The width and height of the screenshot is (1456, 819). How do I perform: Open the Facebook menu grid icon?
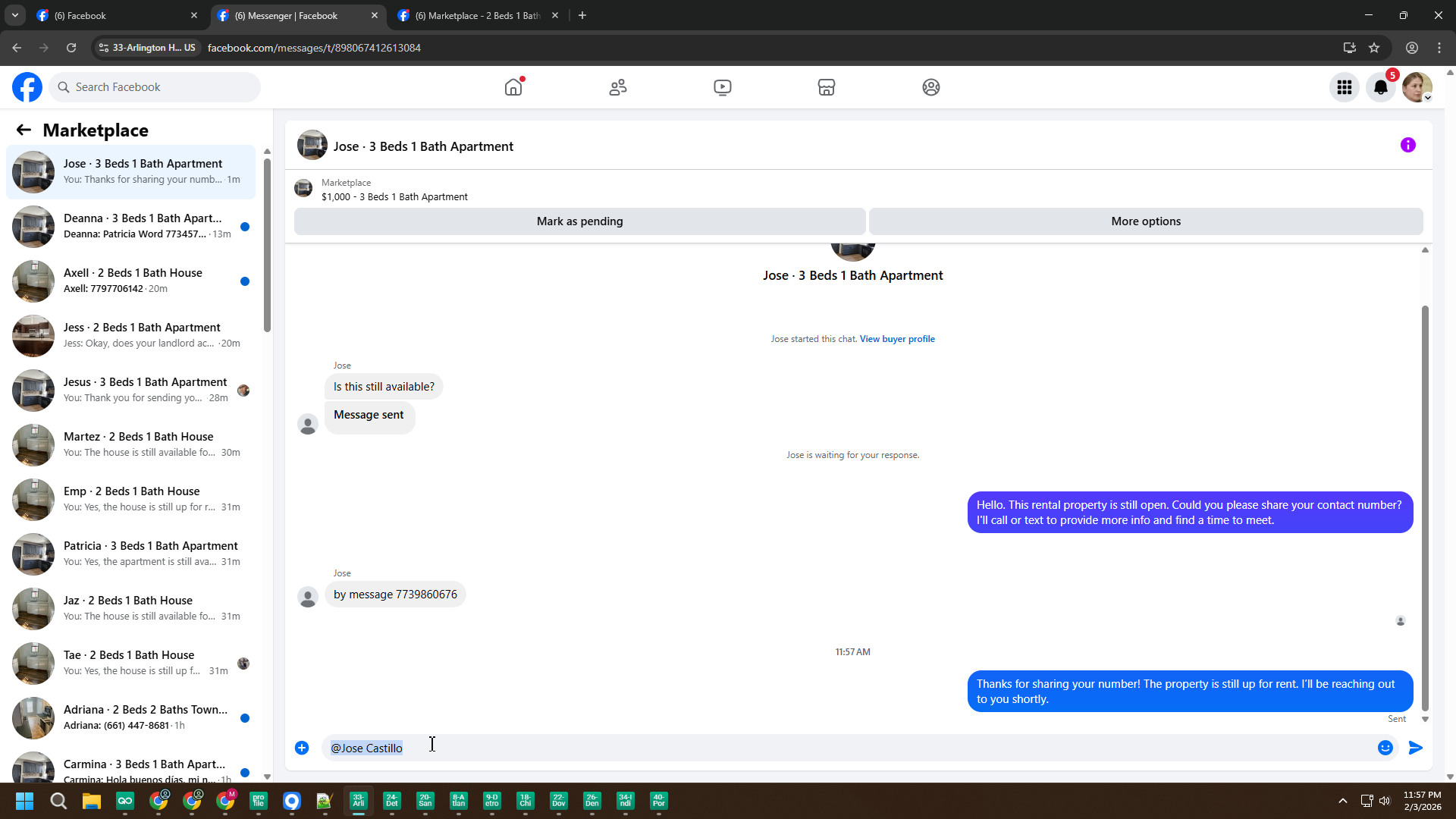click(1345, 87)
